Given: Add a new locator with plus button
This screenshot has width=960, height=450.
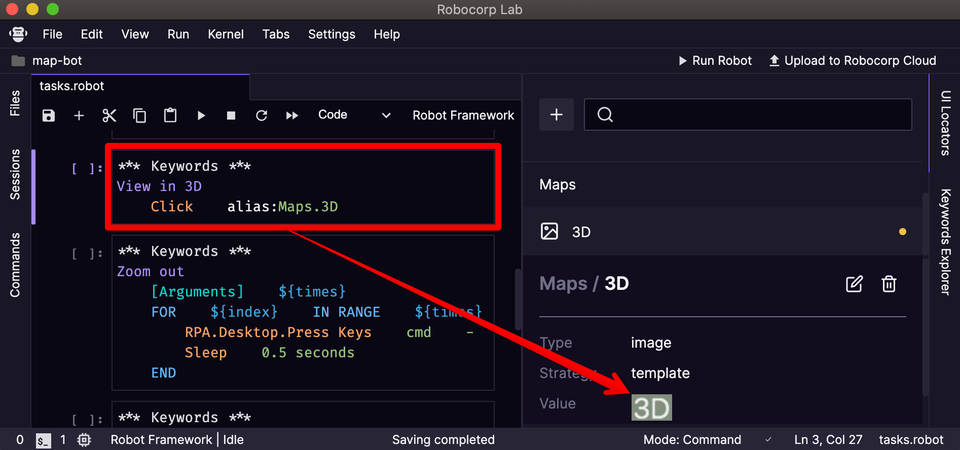Looking at the screenshot, I should (557, 115).
